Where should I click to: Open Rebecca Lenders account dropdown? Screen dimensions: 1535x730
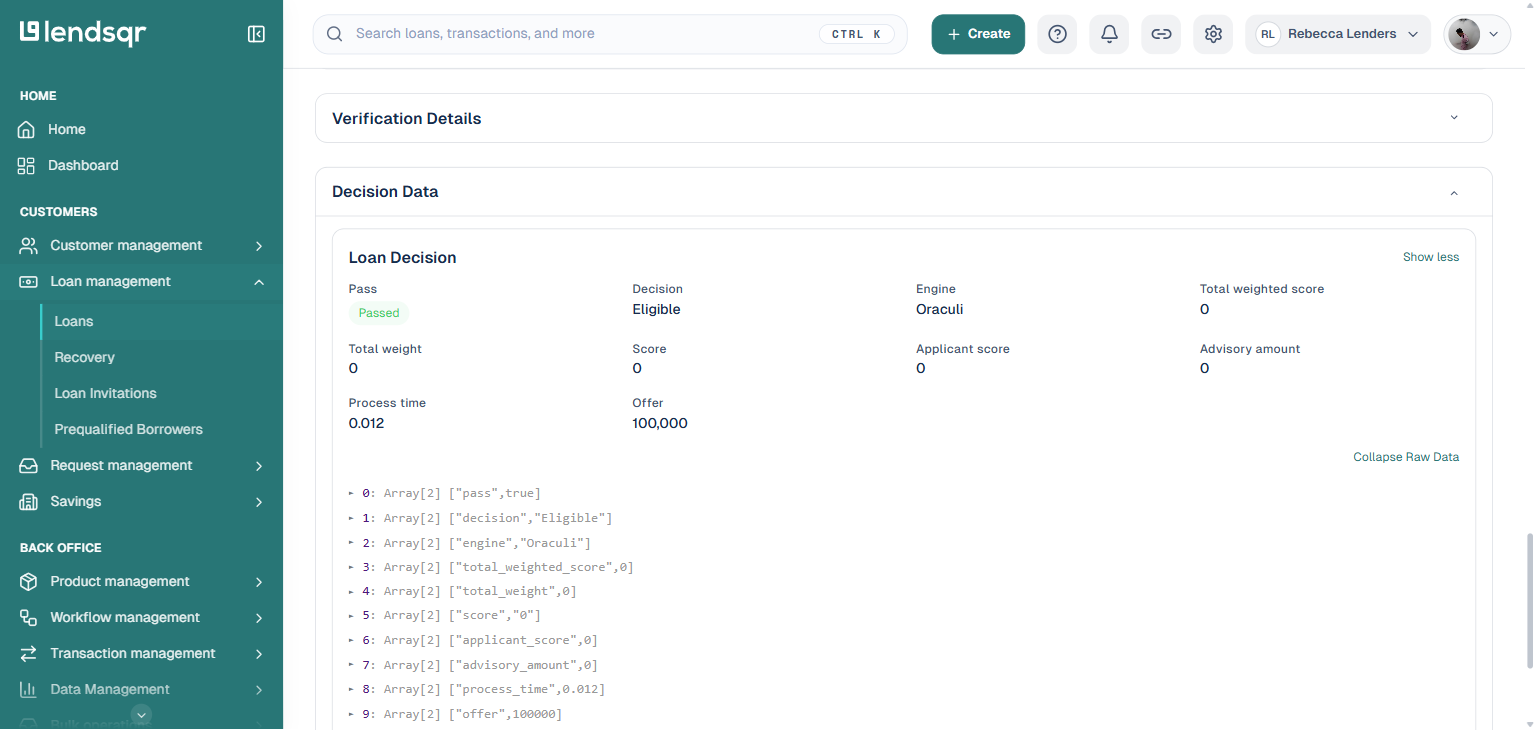tap(1338, 34)
